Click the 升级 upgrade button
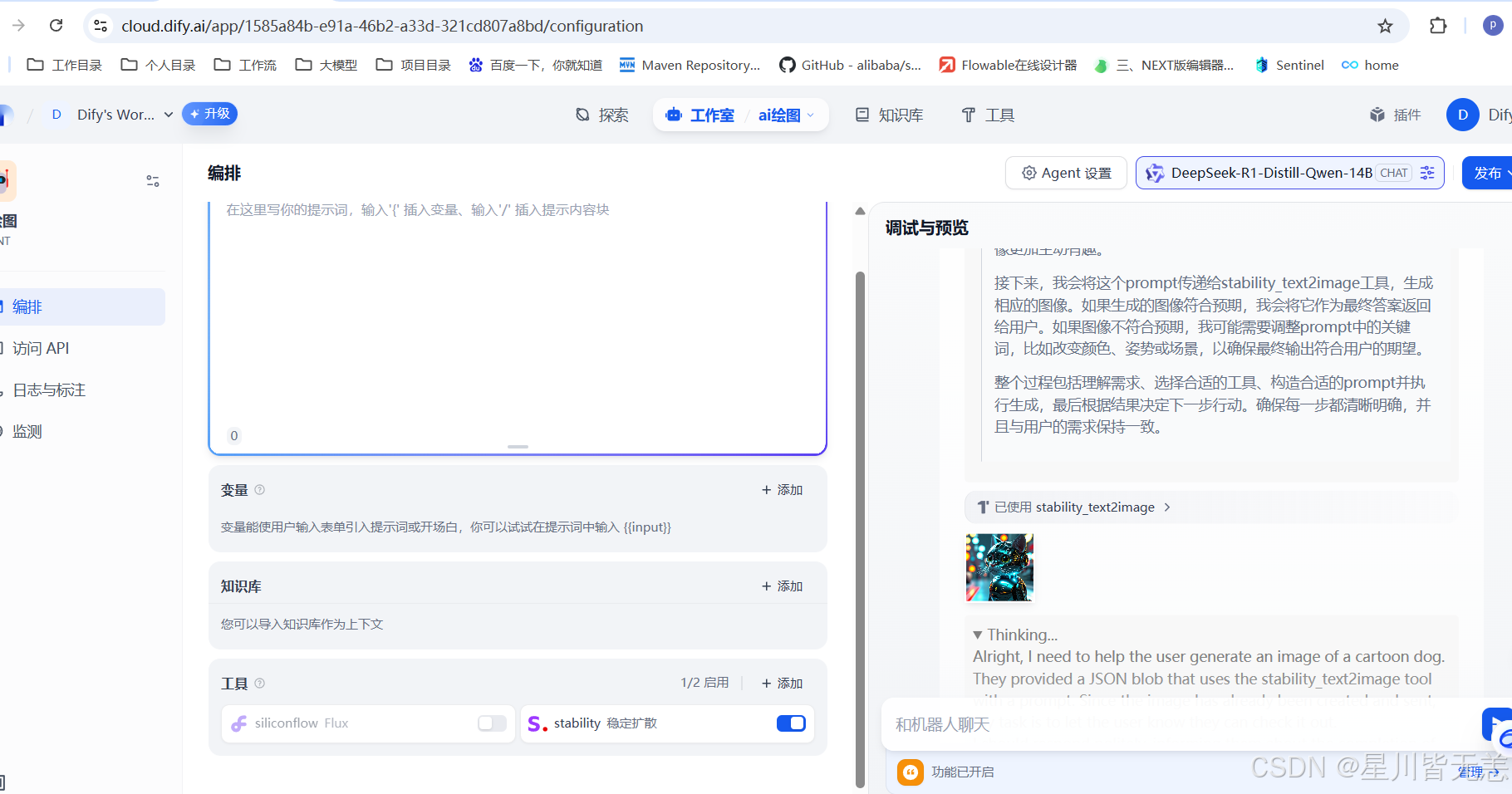1512x794 pixels. click(x=209, y=114)
